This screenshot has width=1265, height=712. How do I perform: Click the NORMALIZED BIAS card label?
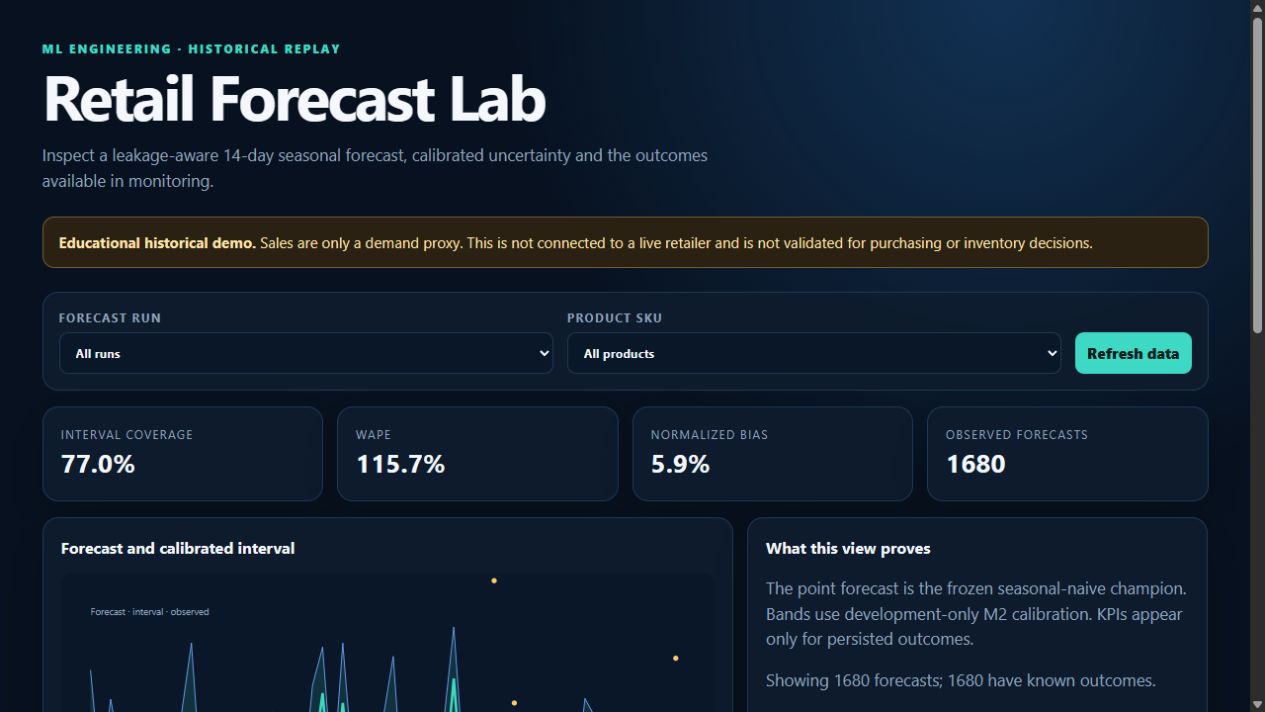pos(710,435)
